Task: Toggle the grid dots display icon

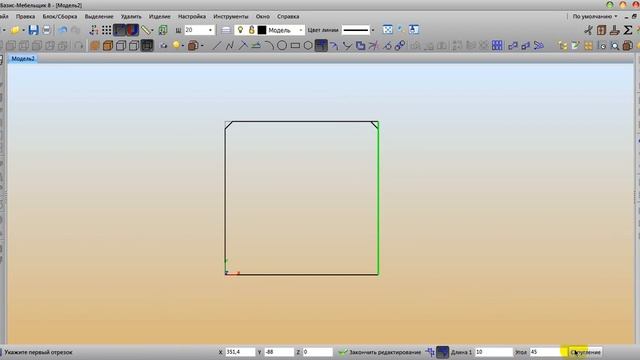Action: point(107,30)
